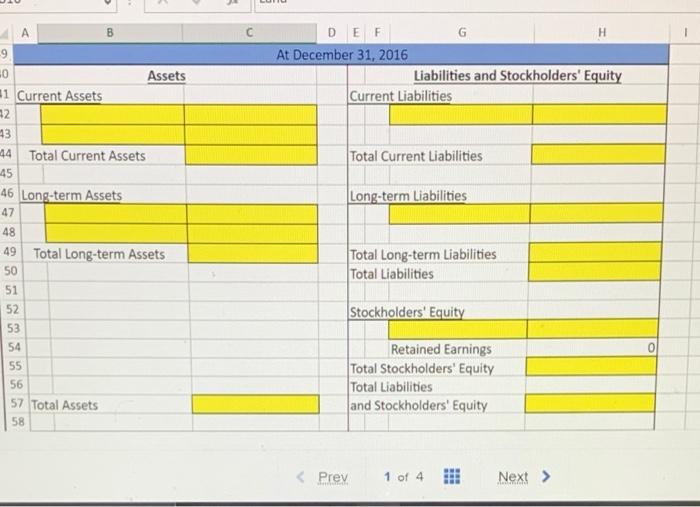Select column D header
Screen dimensions: 700x507
pyautogui.click(x=332, y=33)
